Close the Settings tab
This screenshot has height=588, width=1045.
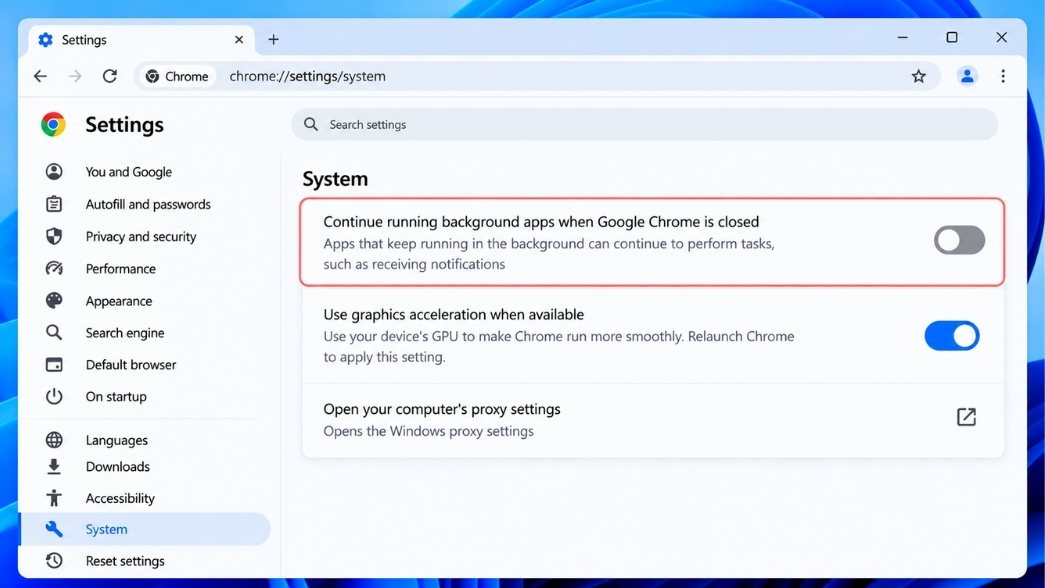(x=239, y=39)
